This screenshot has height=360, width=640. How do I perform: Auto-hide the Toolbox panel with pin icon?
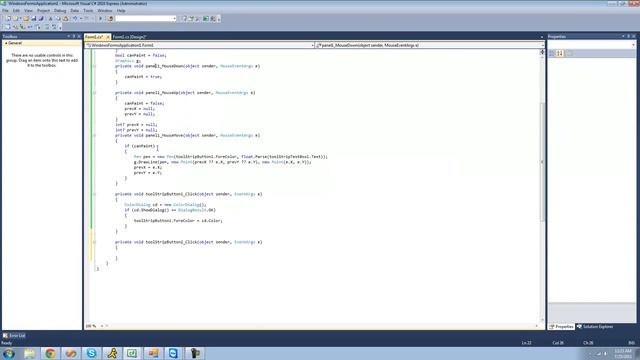point(74,36)
